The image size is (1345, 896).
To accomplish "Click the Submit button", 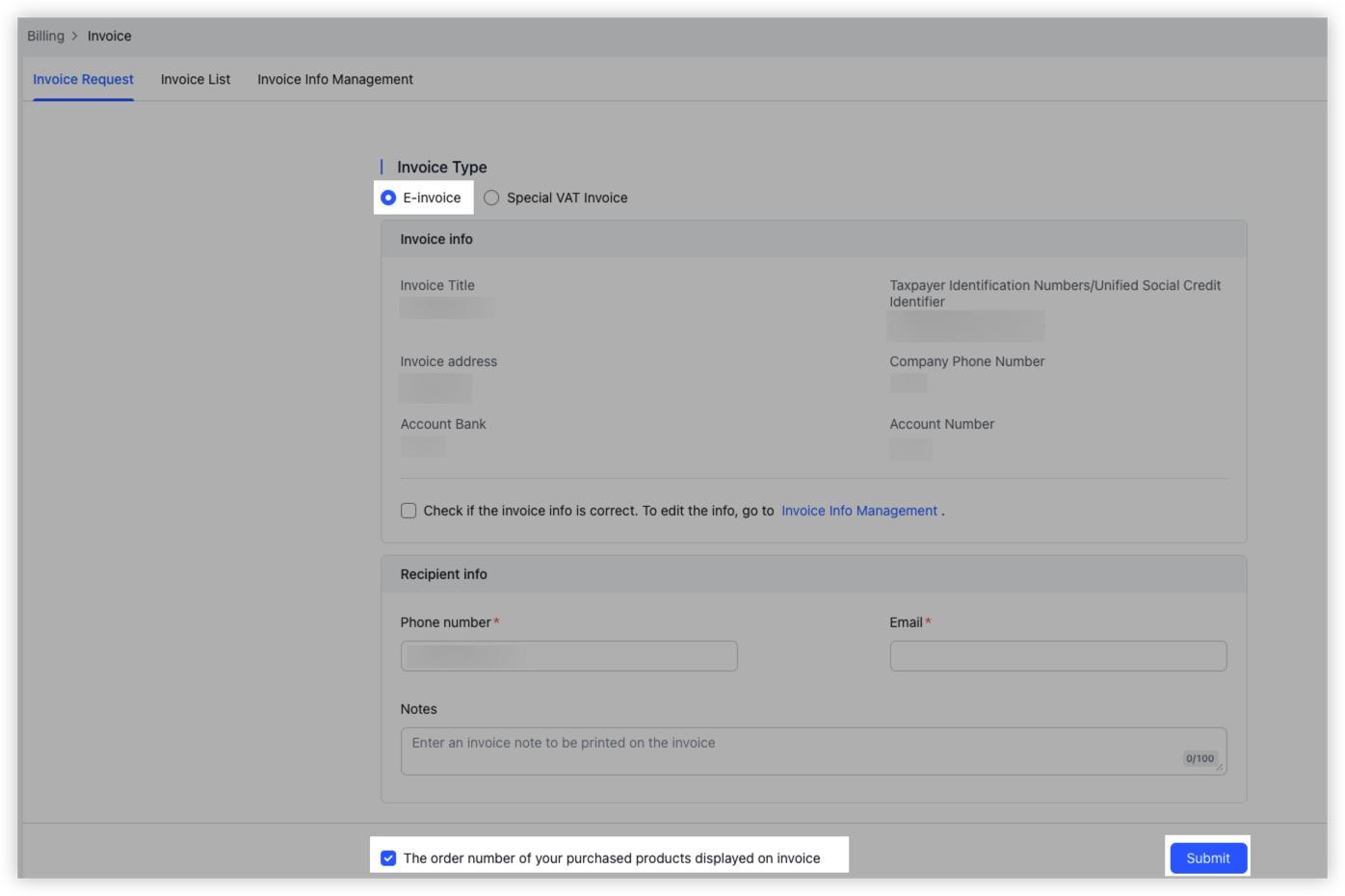I will tap(1208, 857).
